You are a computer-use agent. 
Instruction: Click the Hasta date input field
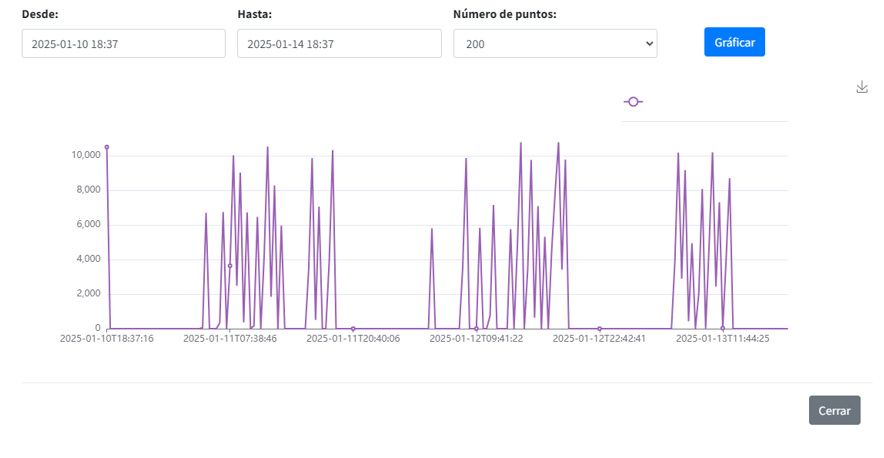(339, 44)
